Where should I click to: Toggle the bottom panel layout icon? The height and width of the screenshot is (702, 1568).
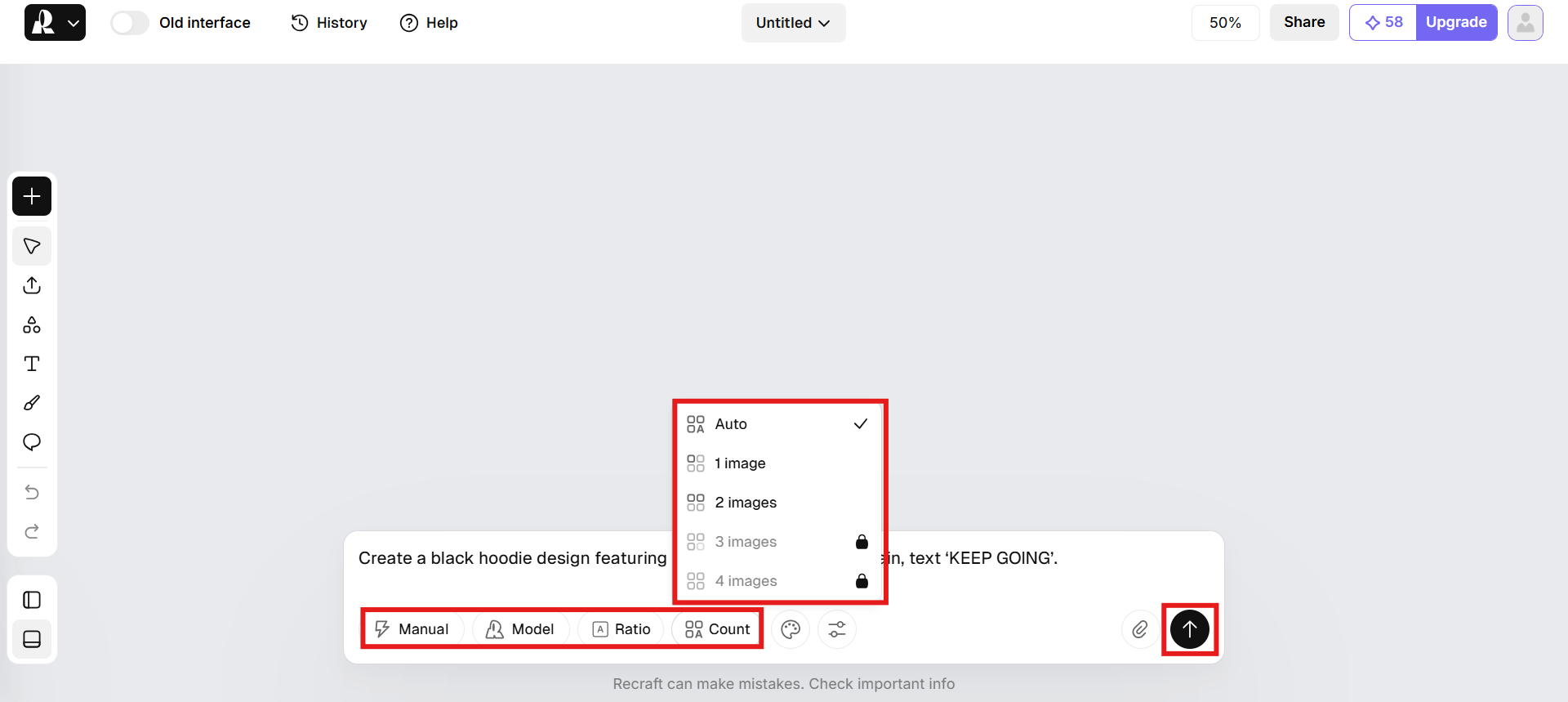coord(32,639)
